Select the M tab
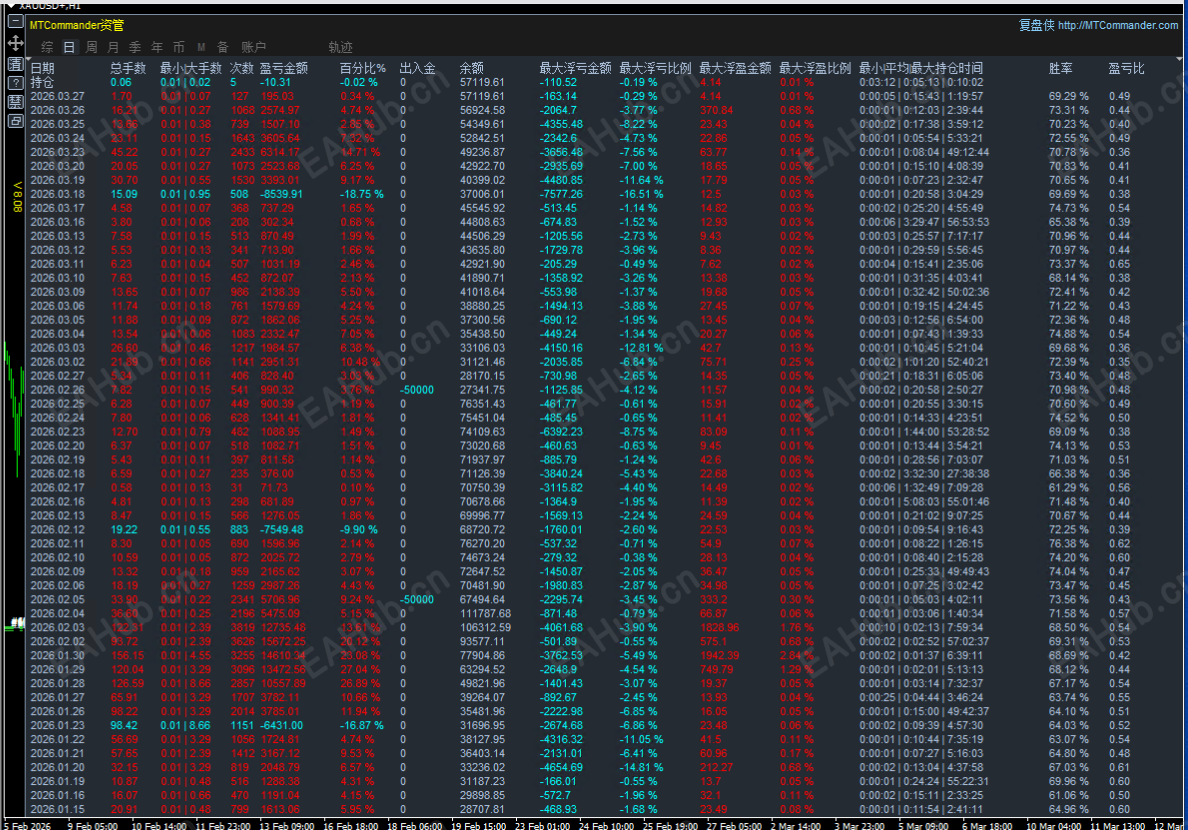This screenshot has height=830, width=1188. pos(201,47)
